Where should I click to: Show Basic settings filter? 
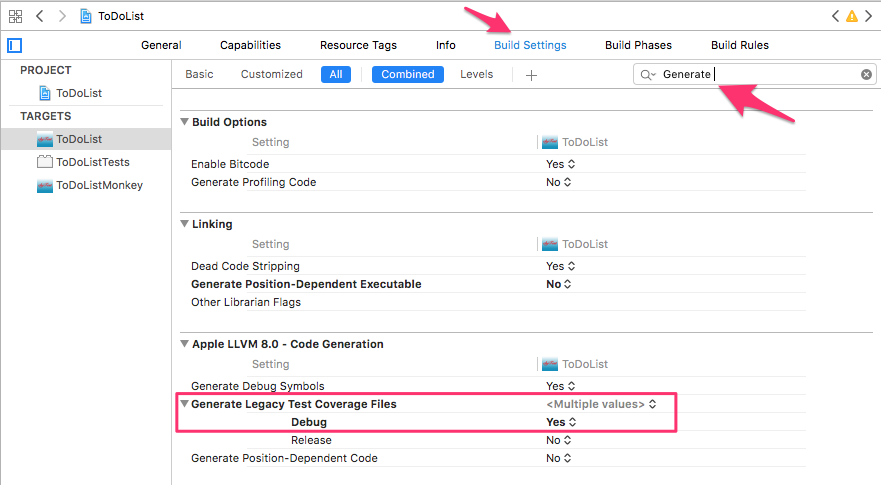click(x=199, y=75)
